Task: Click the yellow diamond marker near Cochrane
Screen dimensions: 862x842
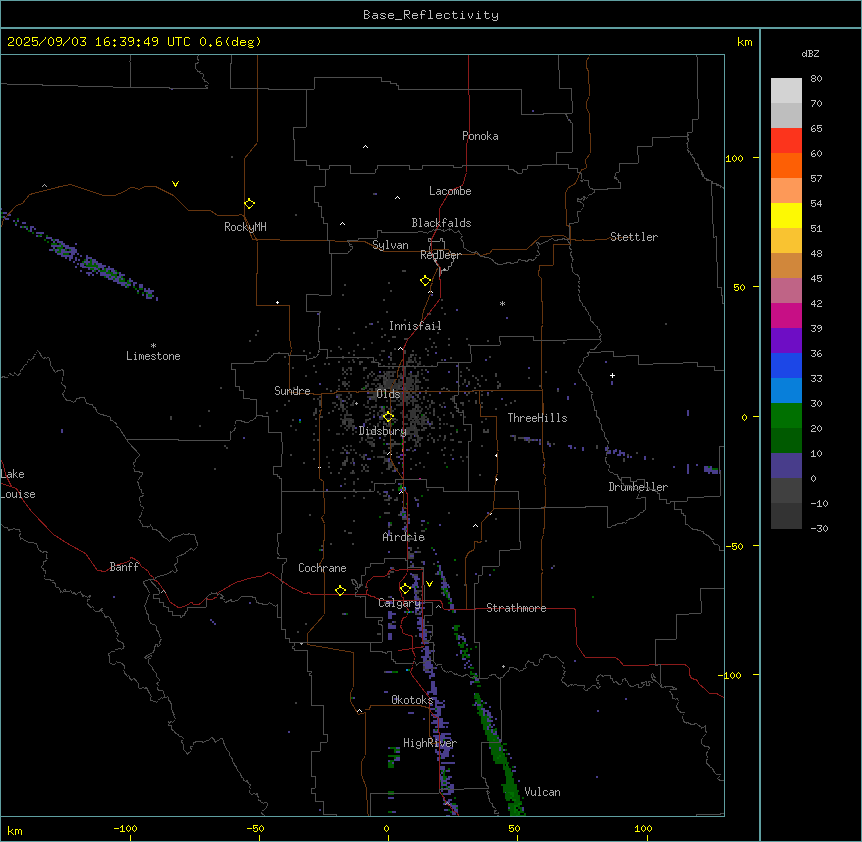Action: pos(340,590)
